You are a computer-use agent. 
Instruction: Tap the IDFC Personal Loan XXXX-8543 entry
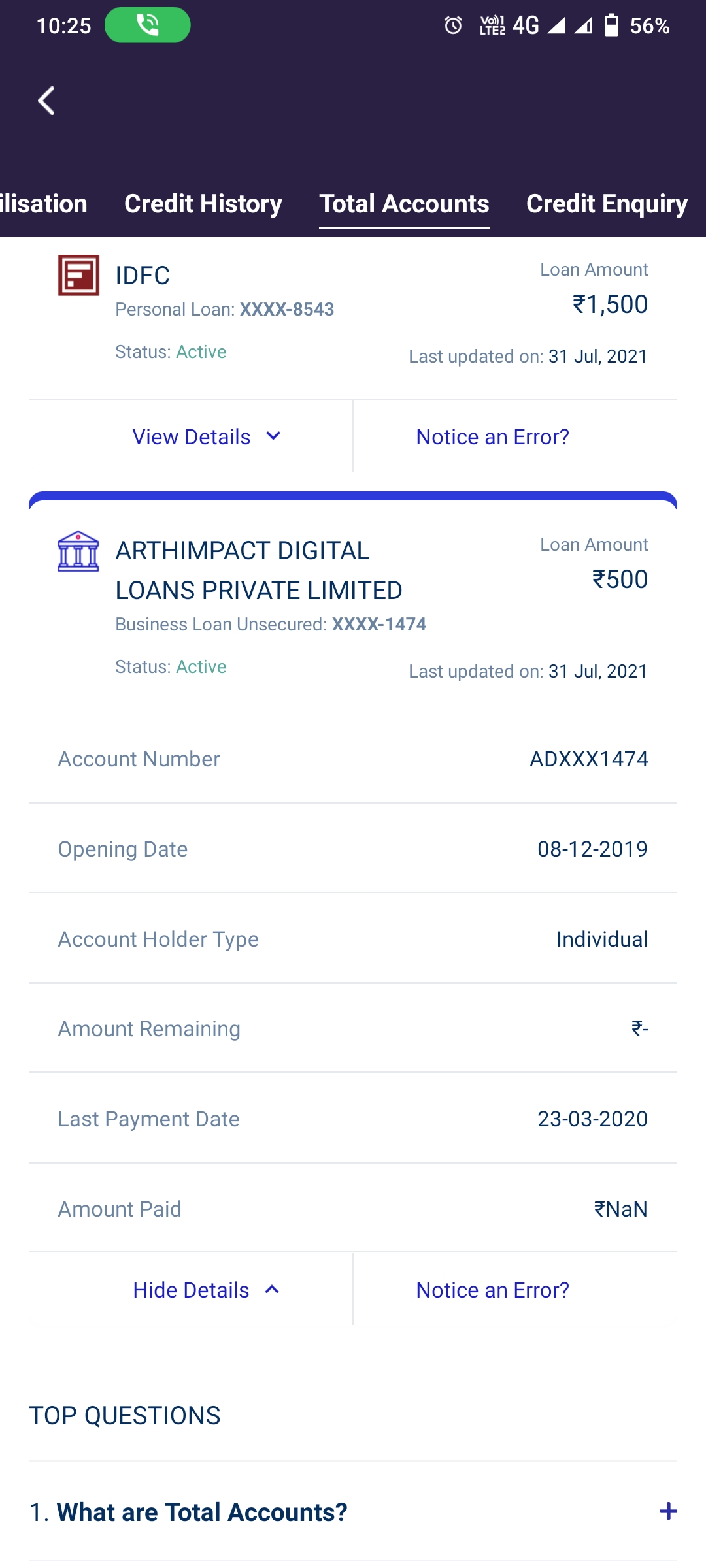[224, 309]
